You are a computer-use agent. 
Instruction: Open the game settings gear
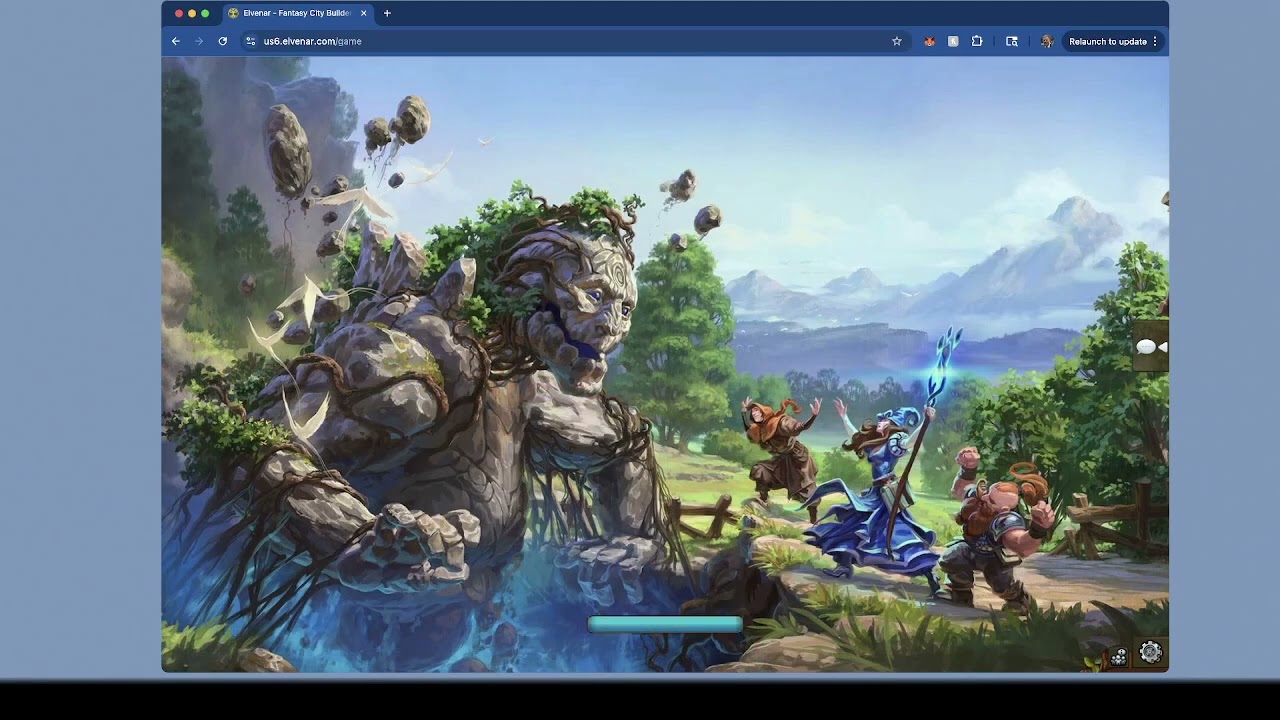1151,653
